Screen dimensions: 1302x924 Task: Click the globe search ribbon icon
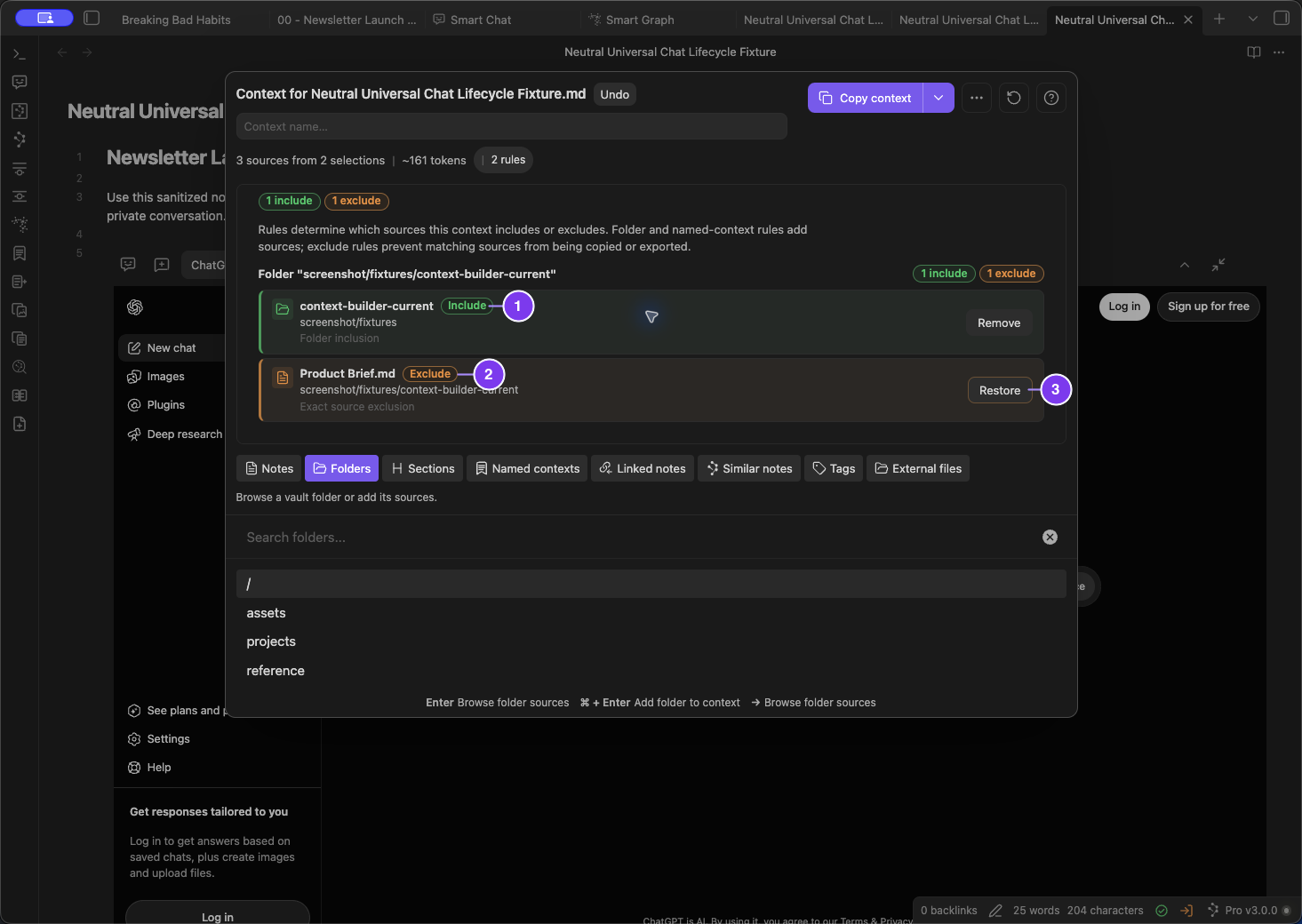20,367
